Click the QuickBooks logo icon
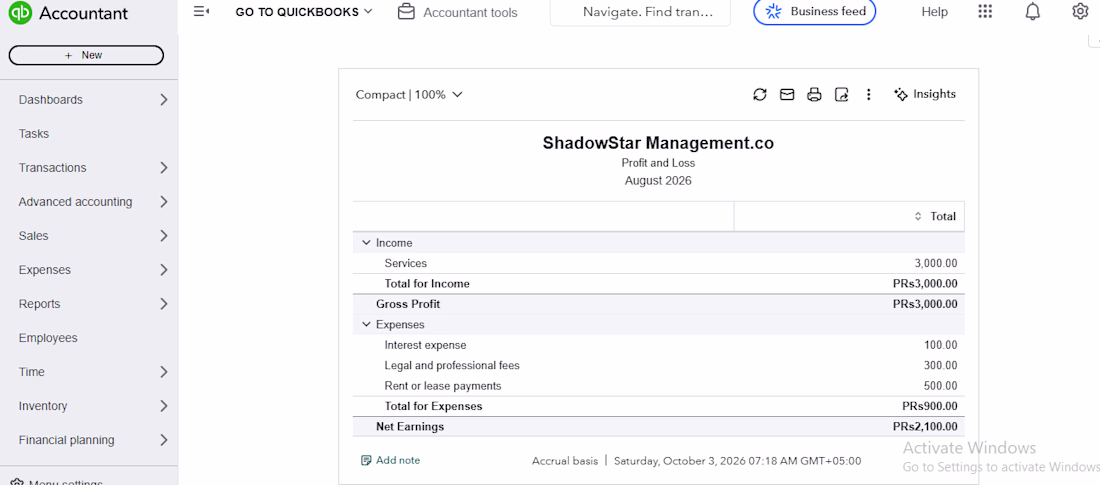Image resolution: width=1100 pixels, height=485 pixels. click(x=20, y=13)
